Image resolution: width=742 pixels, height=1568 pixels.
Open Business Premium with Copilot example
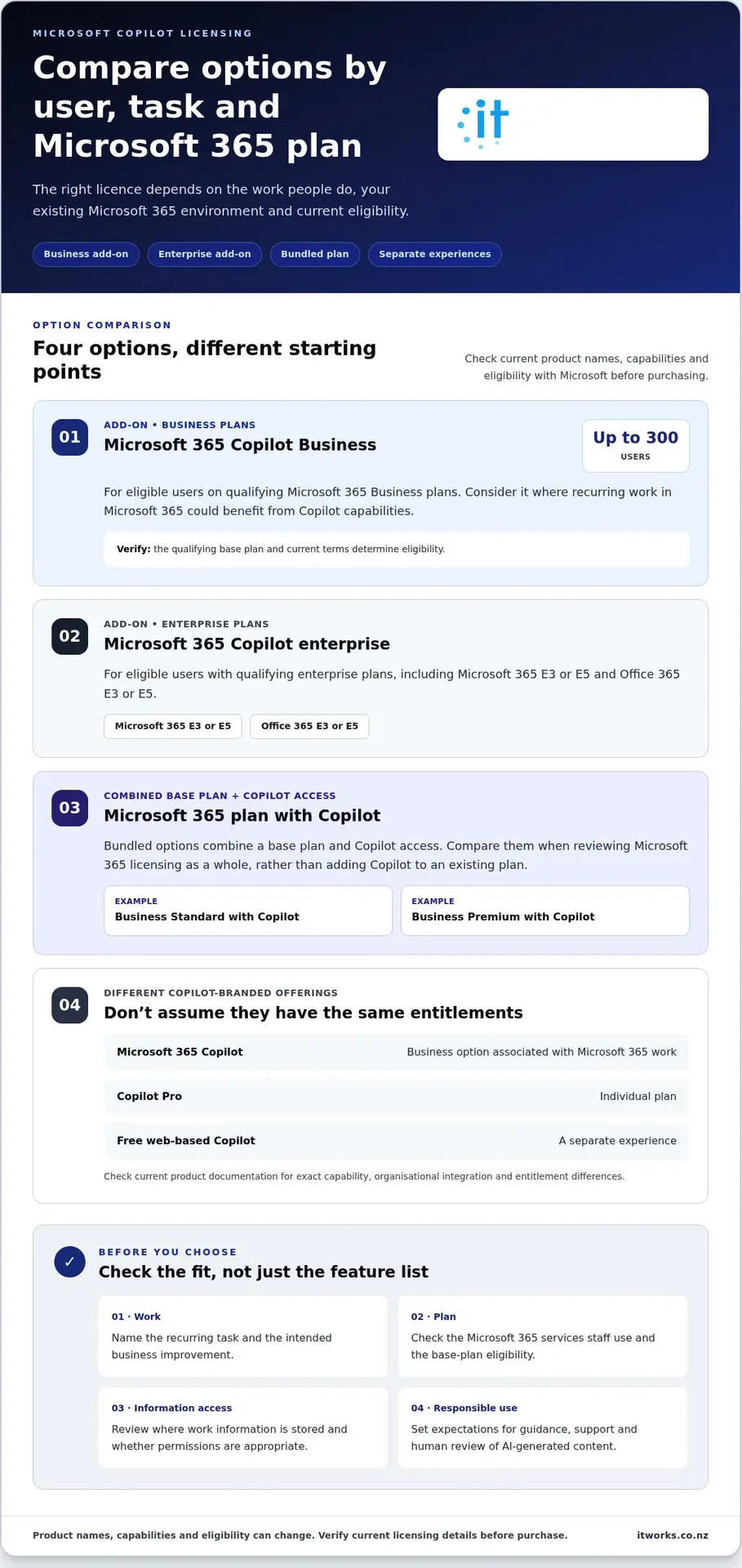(x=544, y=910)
